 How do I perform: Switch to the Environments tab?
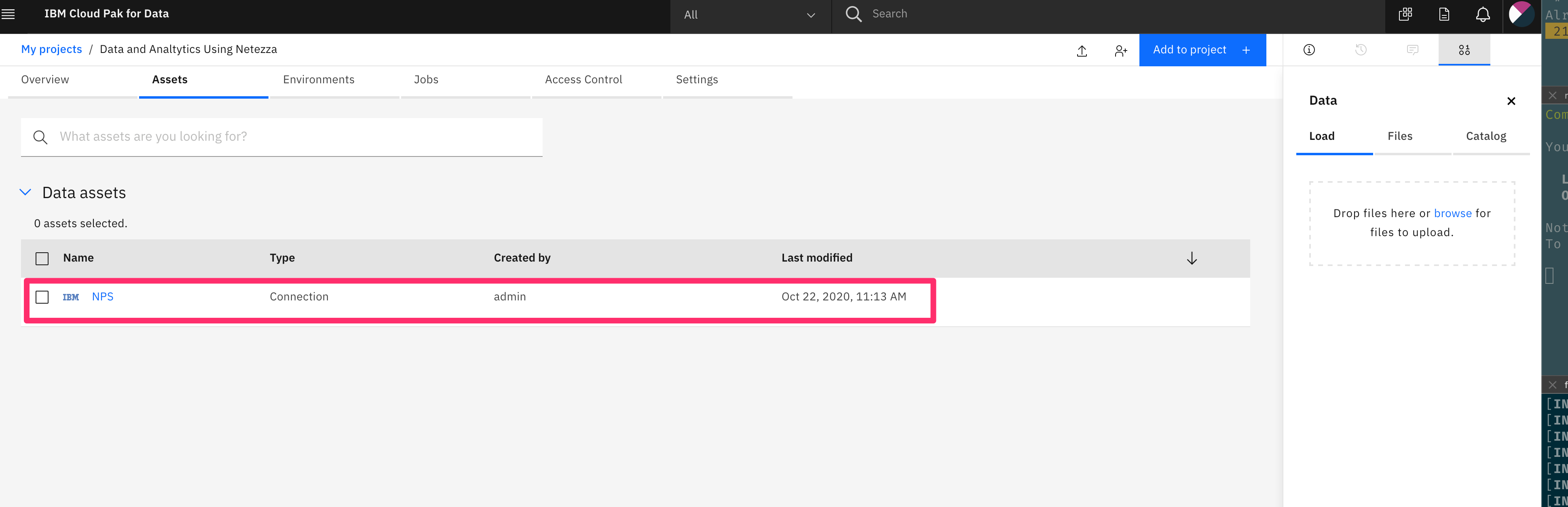[318, 80]
